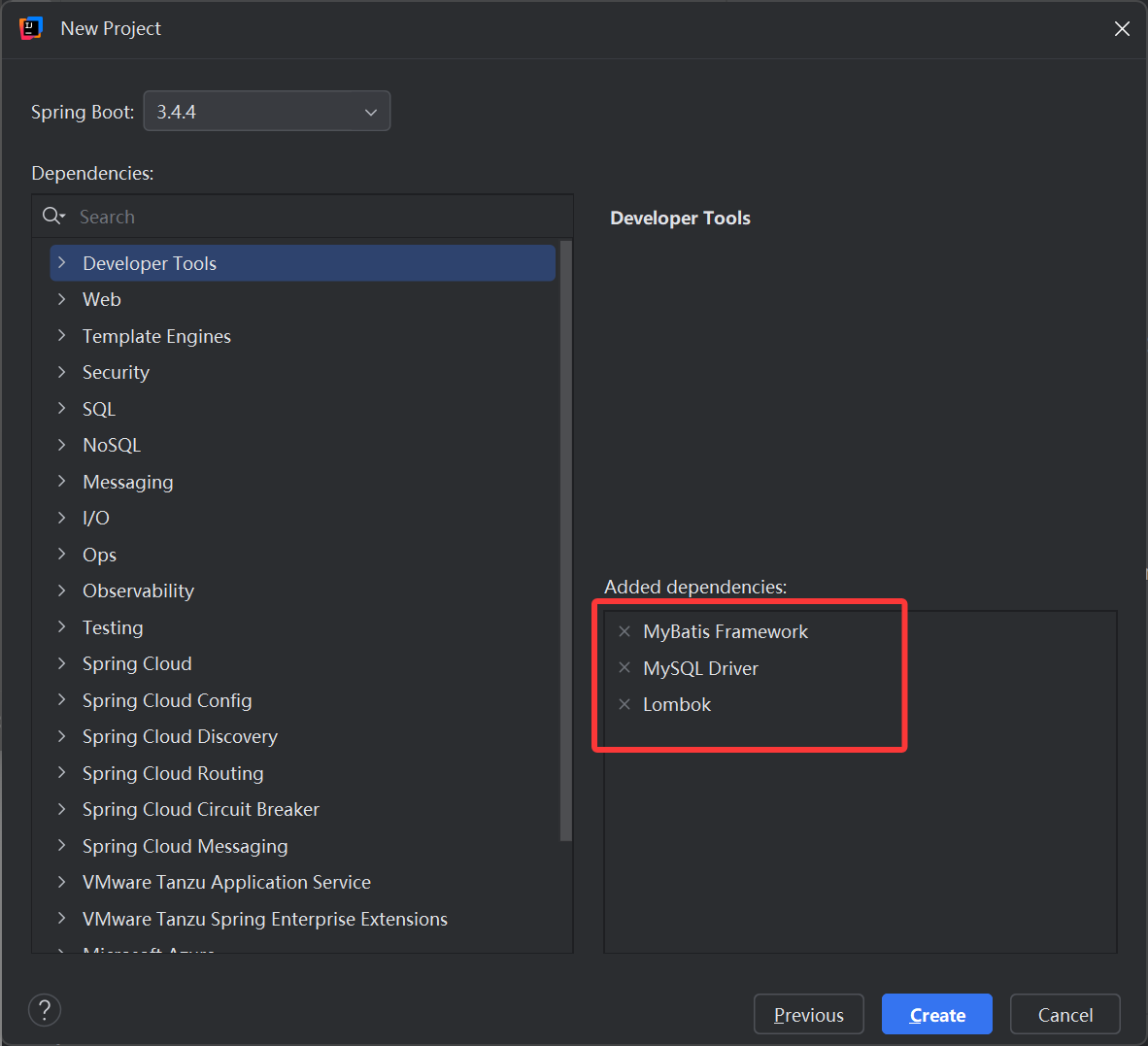Viewport: 1148px width, 1046px height.
Task: Select the Messaging tree item
Action: pos(302,482)
